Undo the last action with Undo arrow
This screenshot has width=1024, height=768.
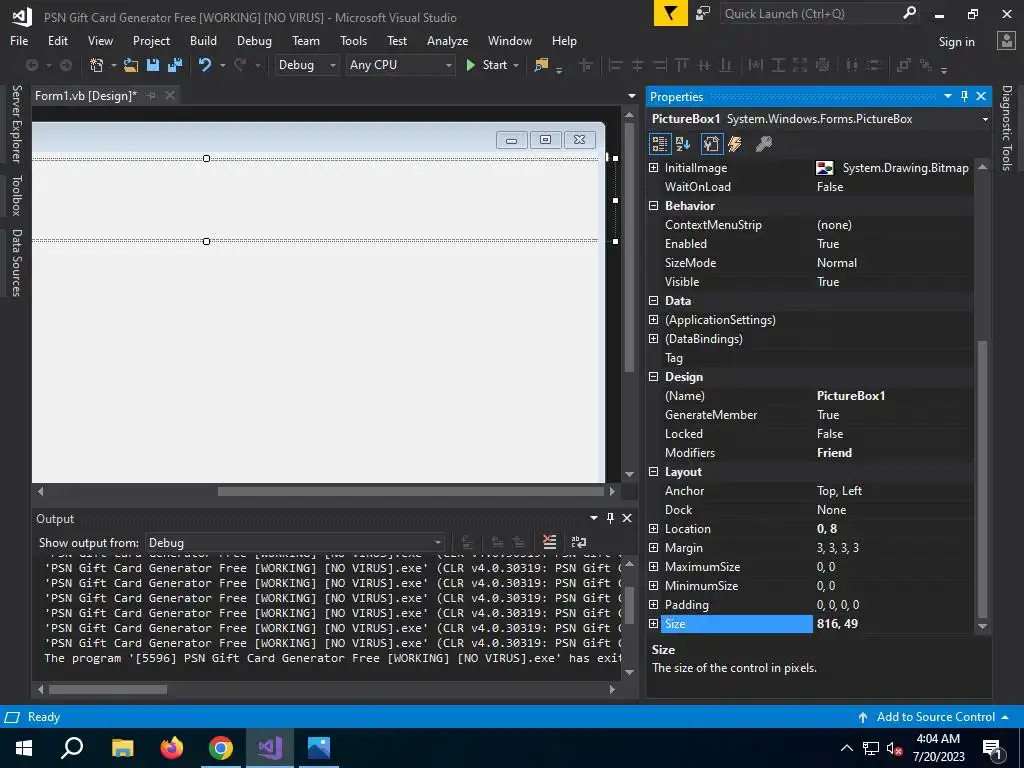tap(205, 65)
